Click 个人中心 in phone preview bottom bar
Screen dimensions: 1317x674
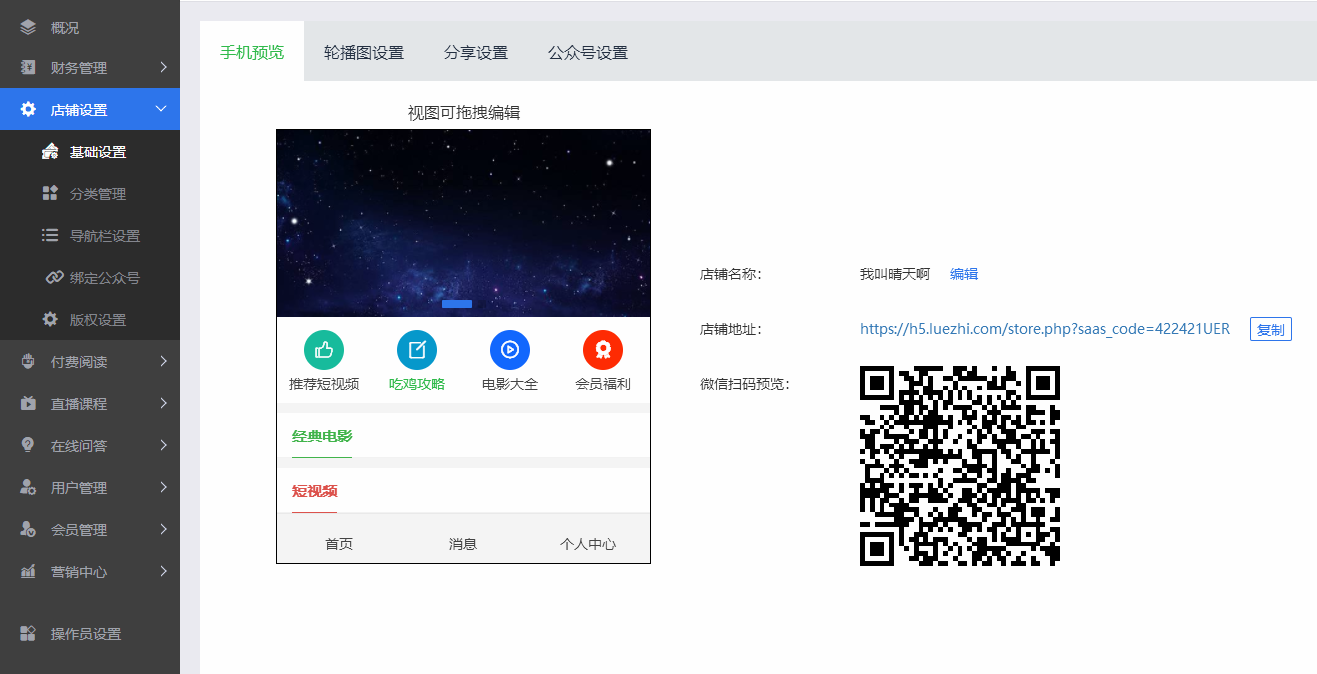[x=588, y=544]
